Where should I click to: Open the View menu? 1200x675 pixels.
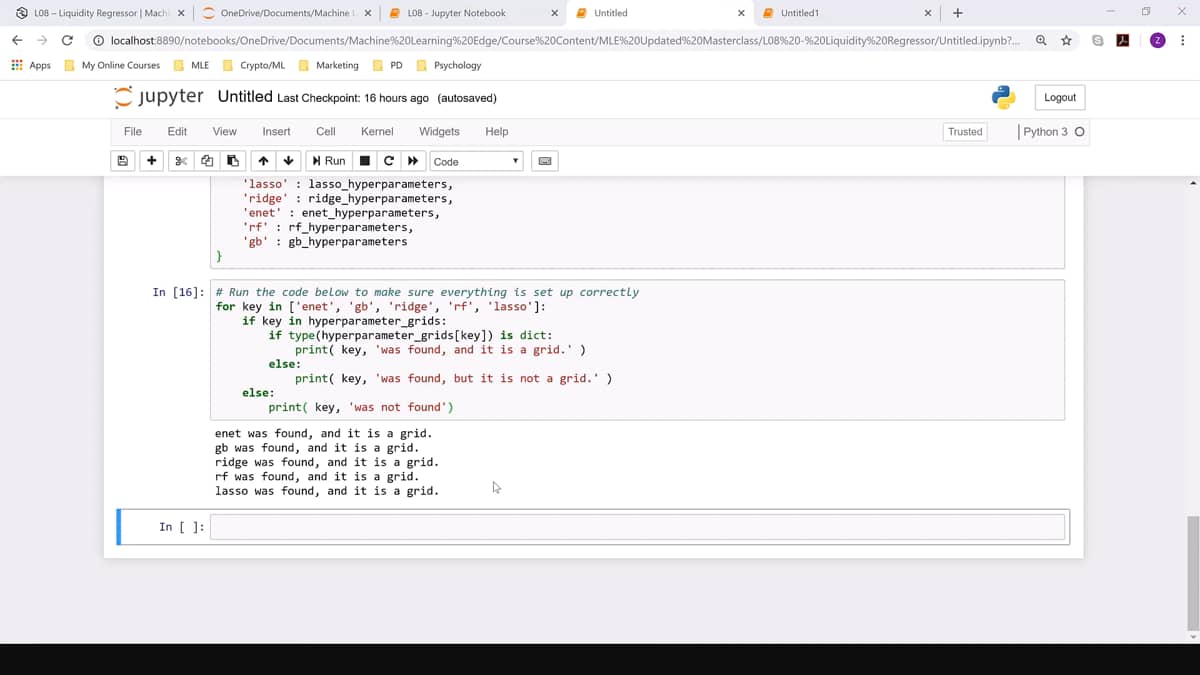click(x=225, y=131)
